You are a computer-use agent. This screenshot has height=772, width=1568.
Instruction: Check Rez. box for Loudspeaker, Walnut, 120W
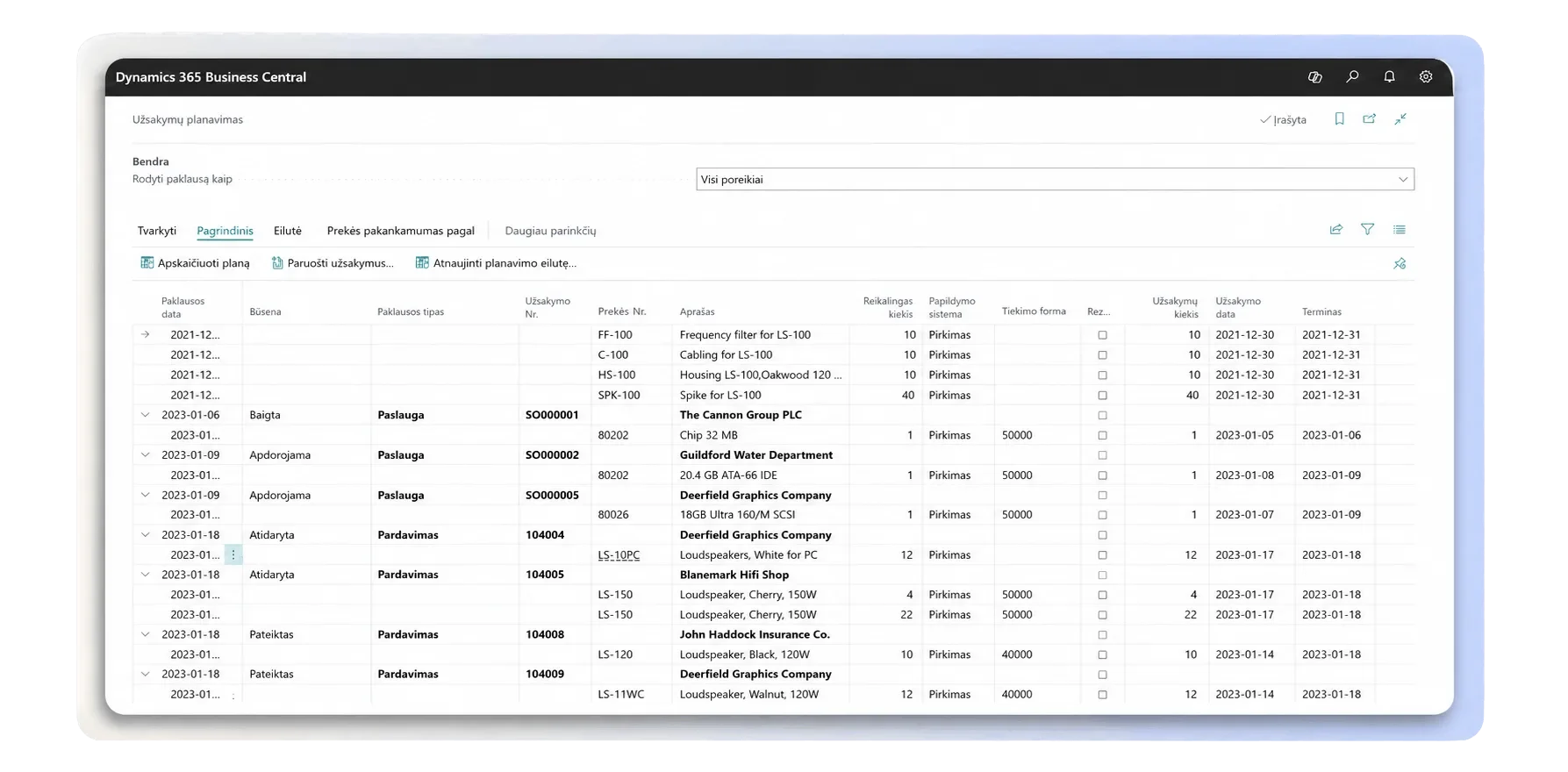tap(1103, 695)
